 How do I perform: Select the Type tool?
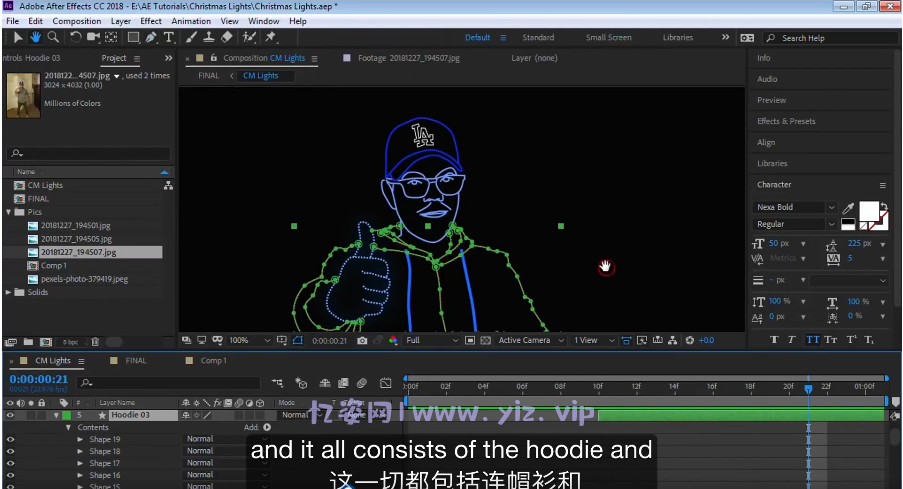169,37
